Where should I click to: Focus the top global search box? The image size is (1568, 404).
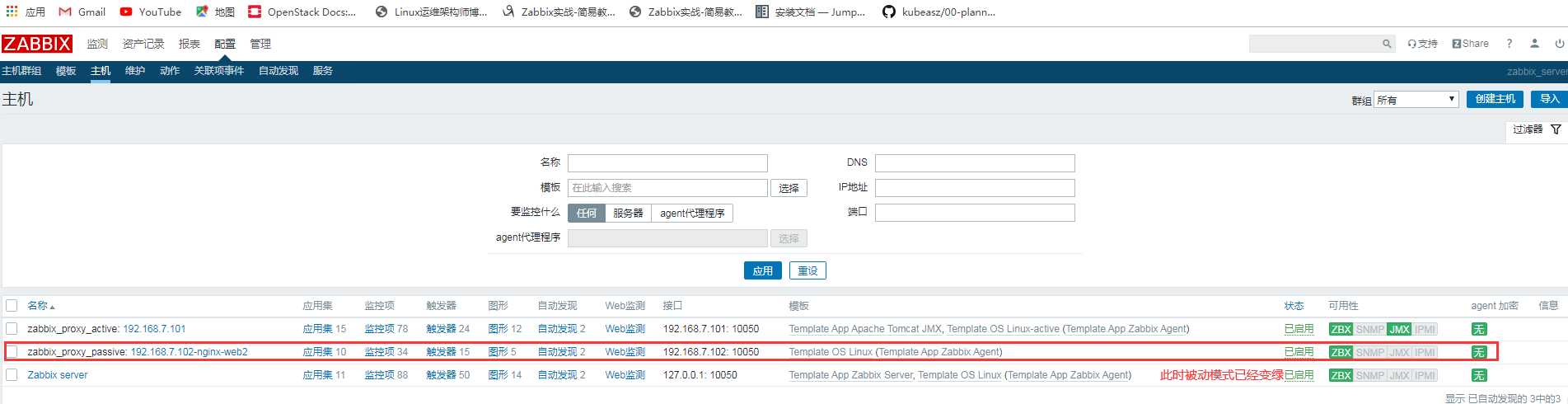pos(1315,44)
